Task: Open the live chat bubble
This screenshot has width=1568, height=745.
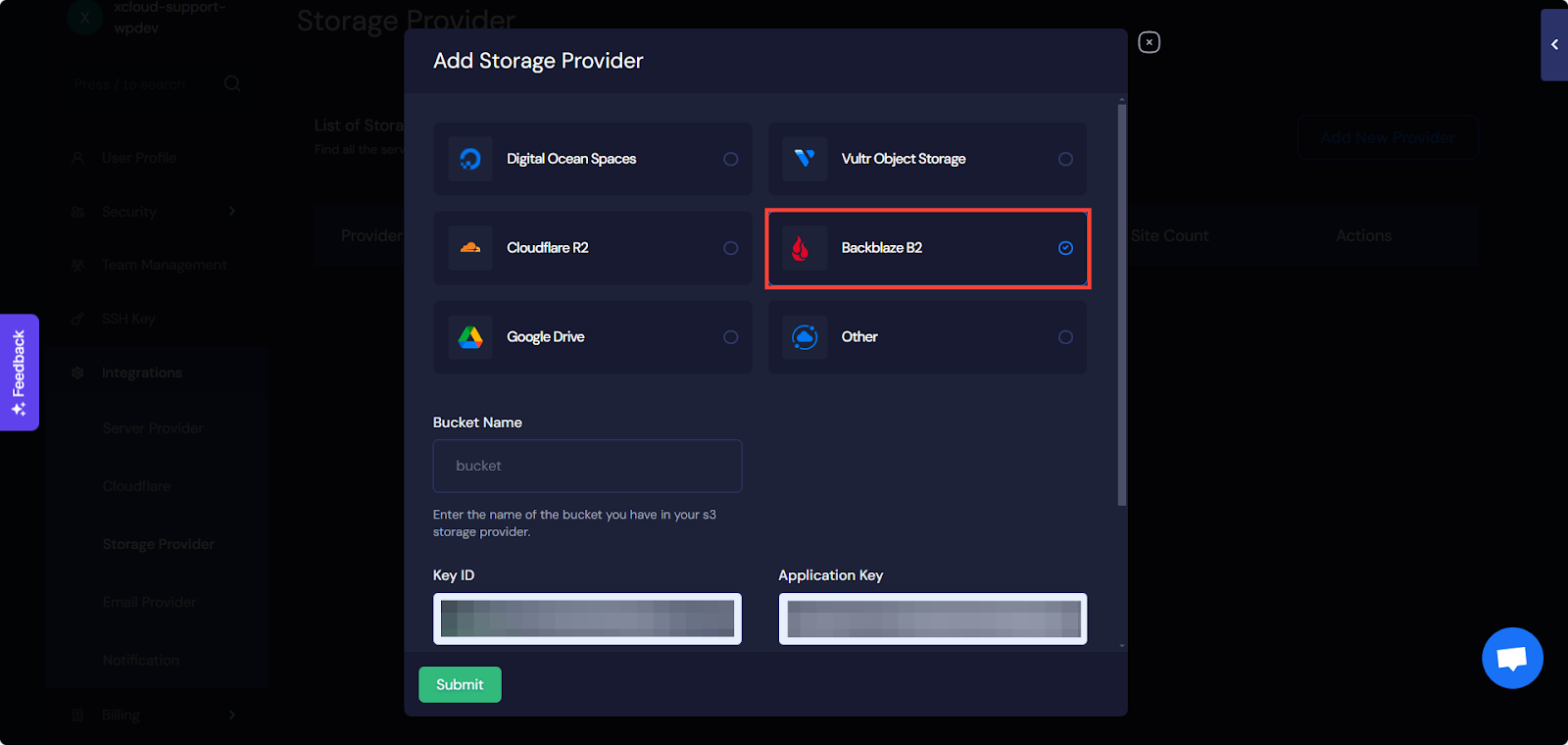Action: click(1512, 658)
